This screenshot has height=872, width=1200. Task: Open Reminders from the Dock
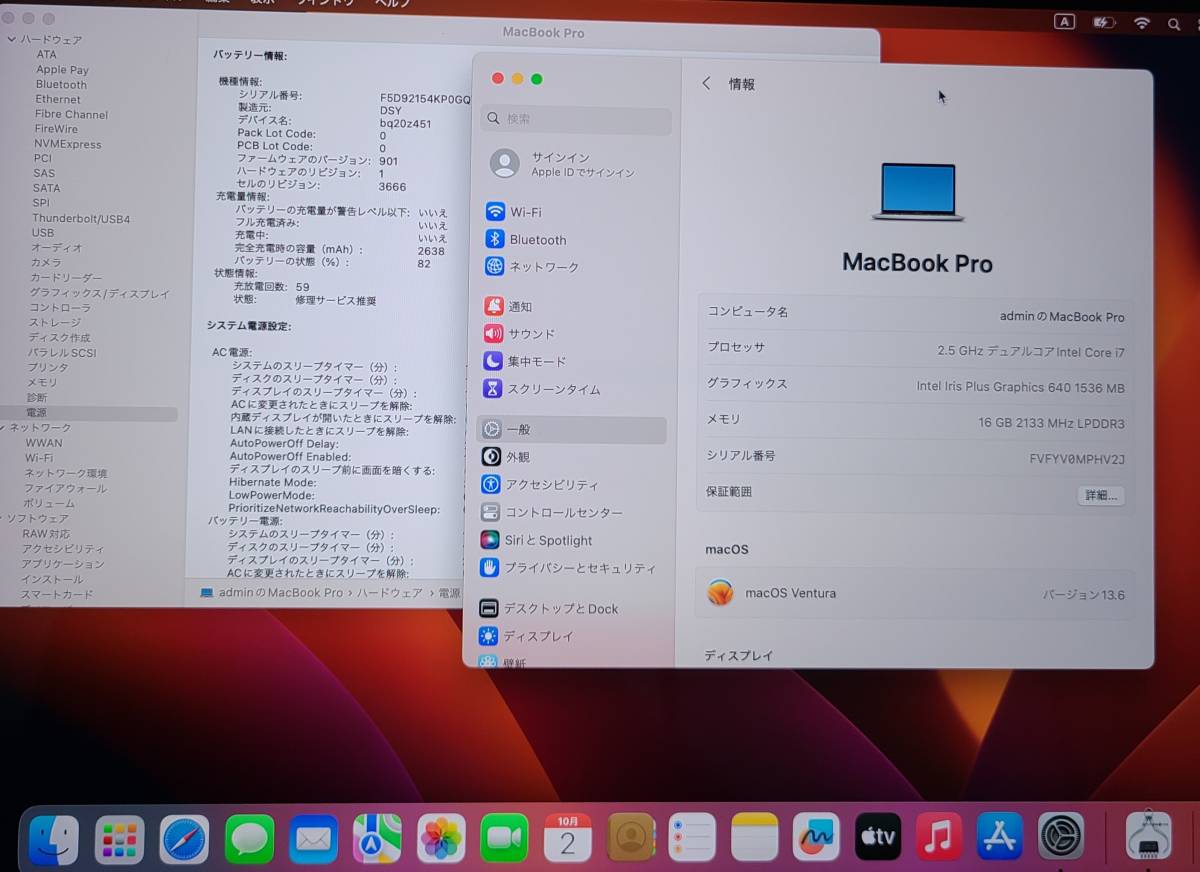[x=692, y=838]
